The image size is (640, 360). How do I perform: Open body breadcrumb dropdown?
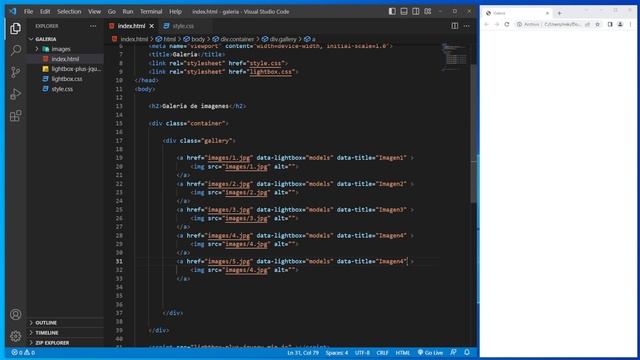(x=194, y=39)
